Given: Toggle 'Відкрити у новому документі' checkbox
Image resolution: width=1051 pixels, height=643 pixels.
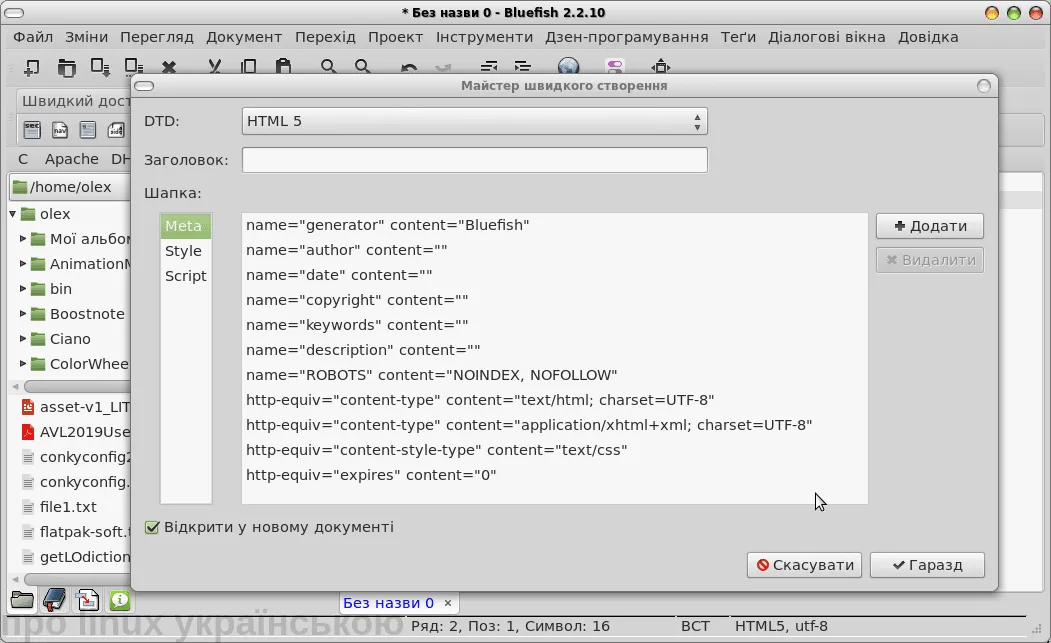Looking at the screenshot, I should click(x=152, y=527).
